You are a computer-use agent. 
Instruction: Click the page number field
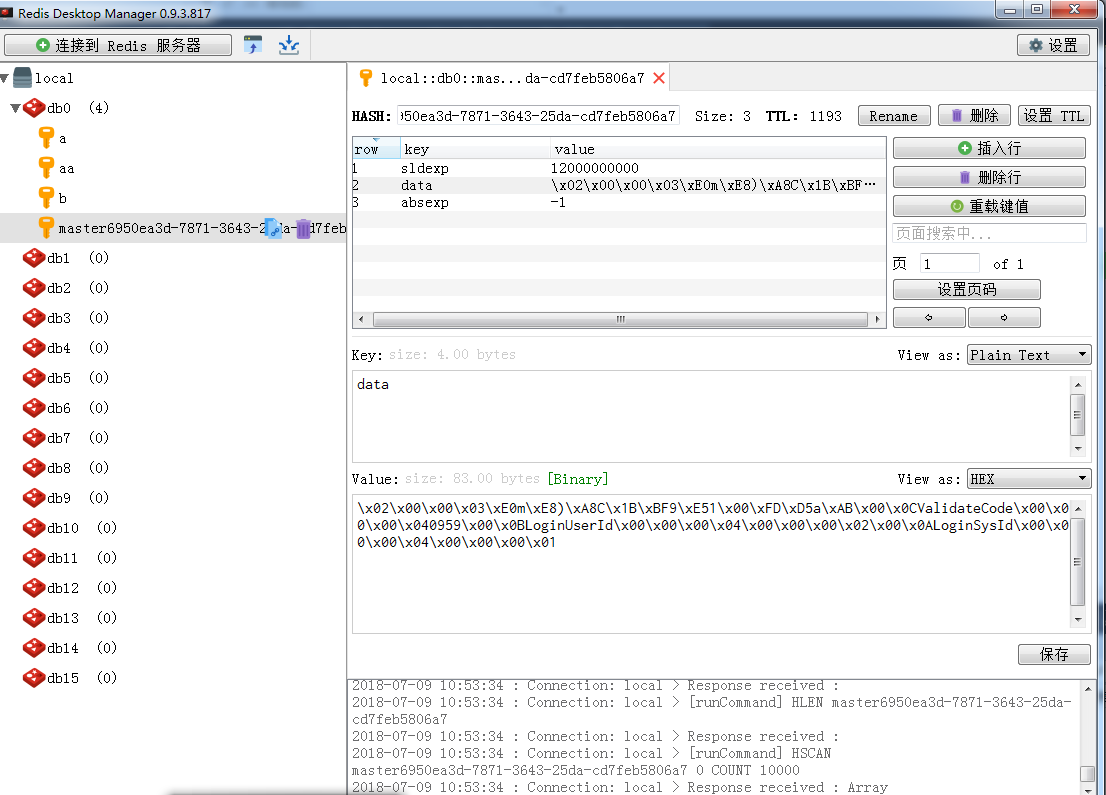pos(949,264)
